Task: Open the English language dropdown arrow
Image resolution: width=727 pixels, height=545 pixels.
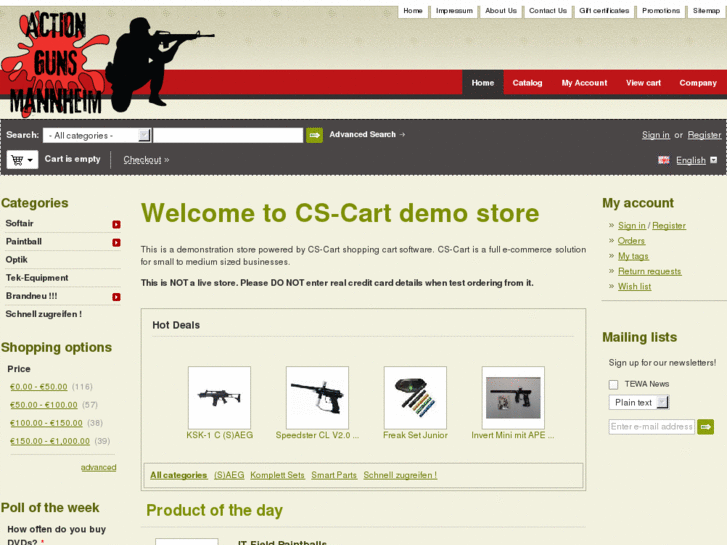Action: [714, 160]
